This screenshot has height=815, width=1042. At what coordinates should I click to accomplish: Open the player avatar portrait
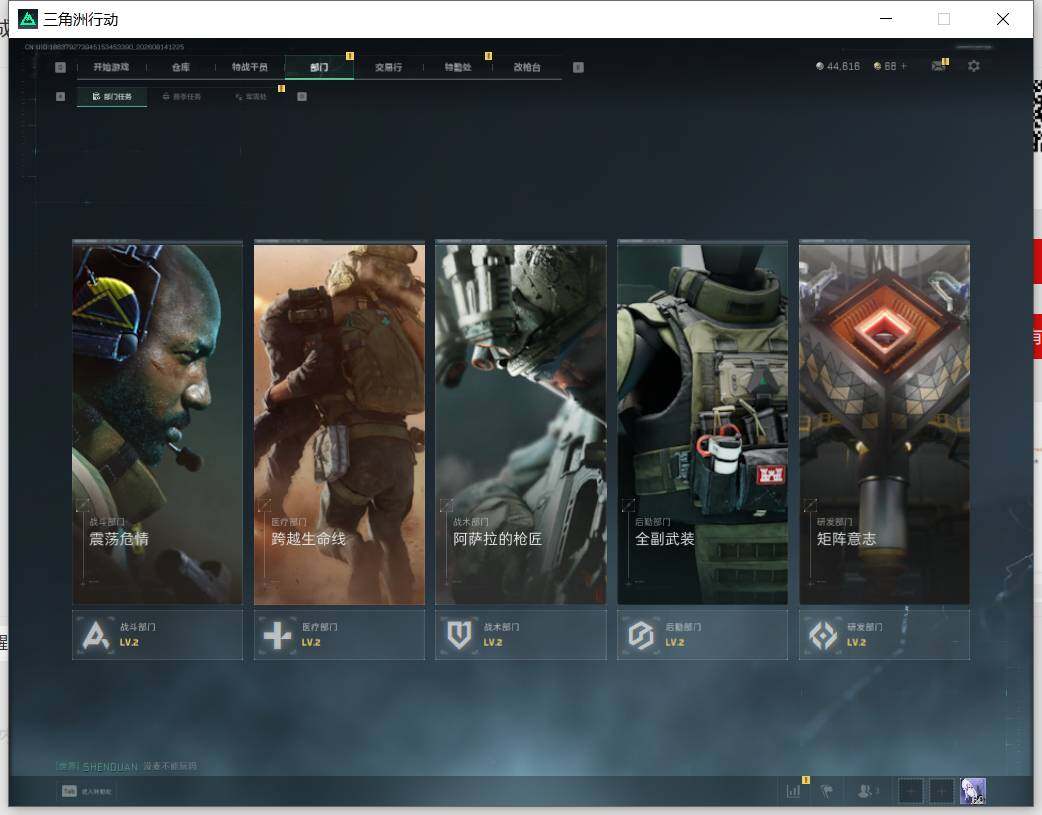[973, 791]
